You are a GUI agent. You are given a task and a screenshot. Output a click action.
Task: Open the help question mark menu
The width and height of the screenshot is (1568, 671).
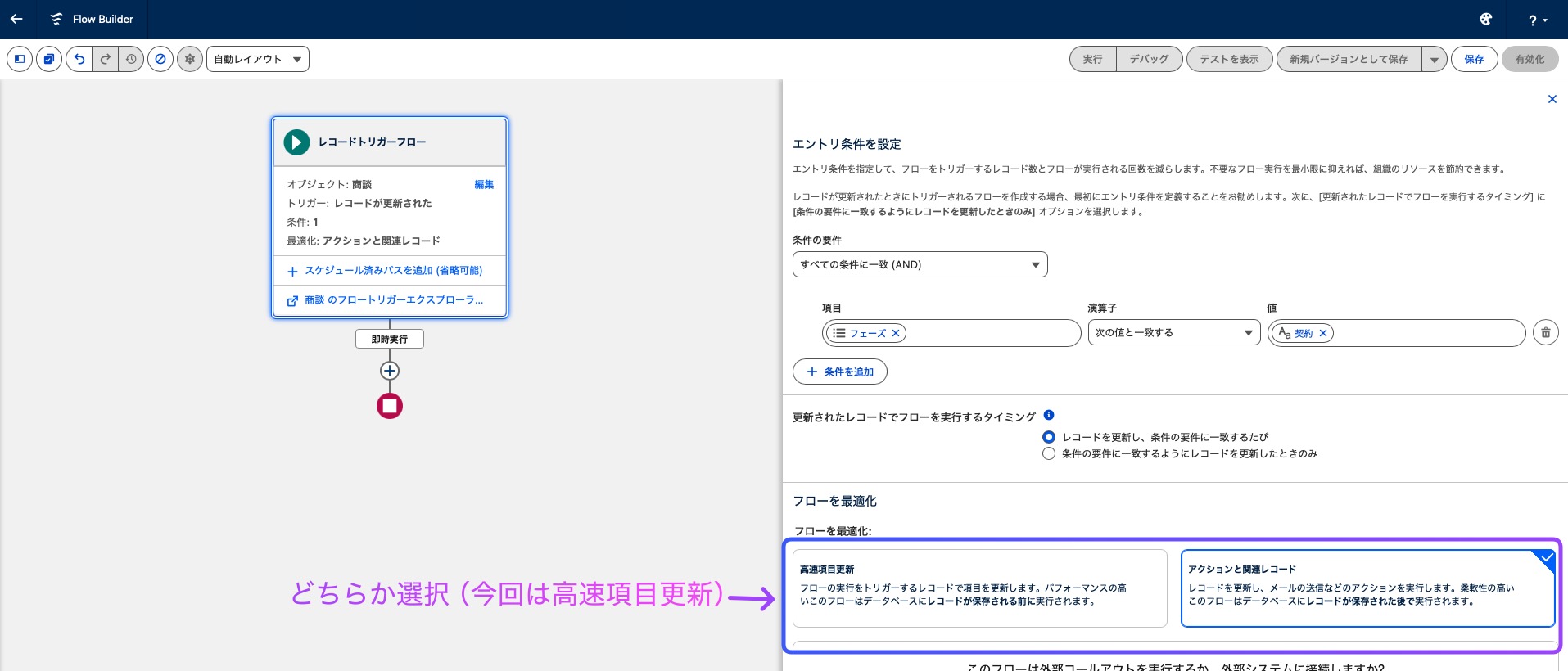coord(1537,20)
